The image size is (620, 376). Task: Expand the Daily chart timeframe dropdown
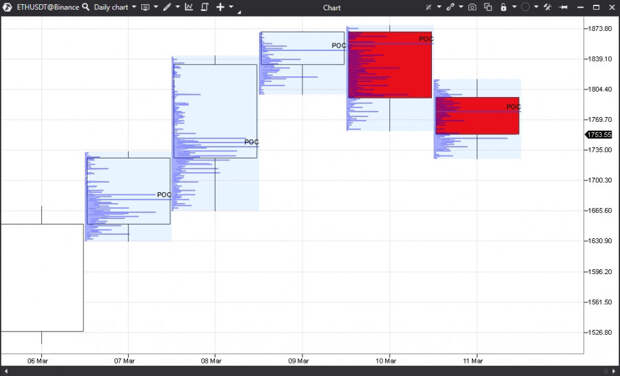pyautogui.click(x=134, y=7)
